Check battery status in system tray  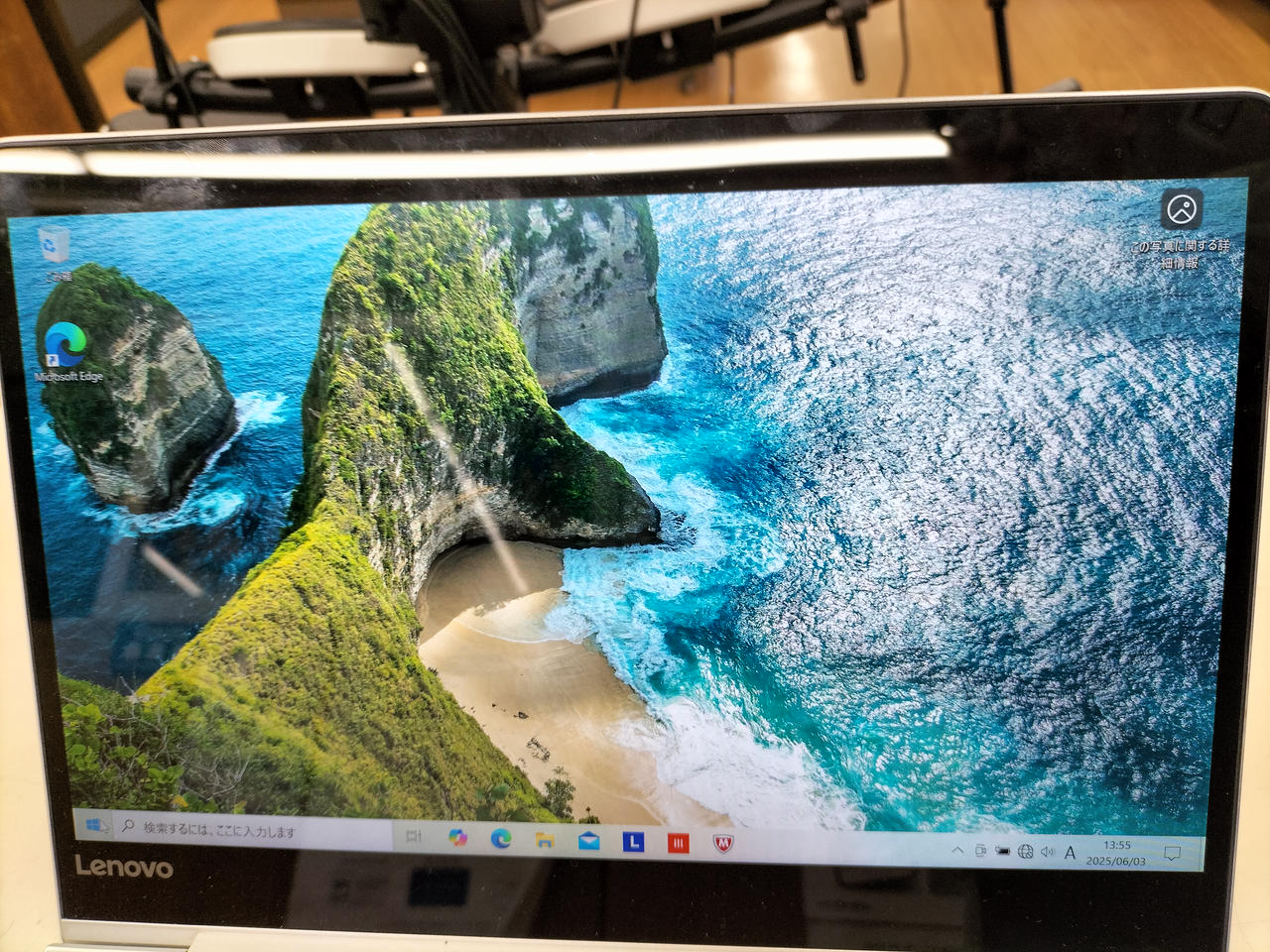(x=1003, y=851)
